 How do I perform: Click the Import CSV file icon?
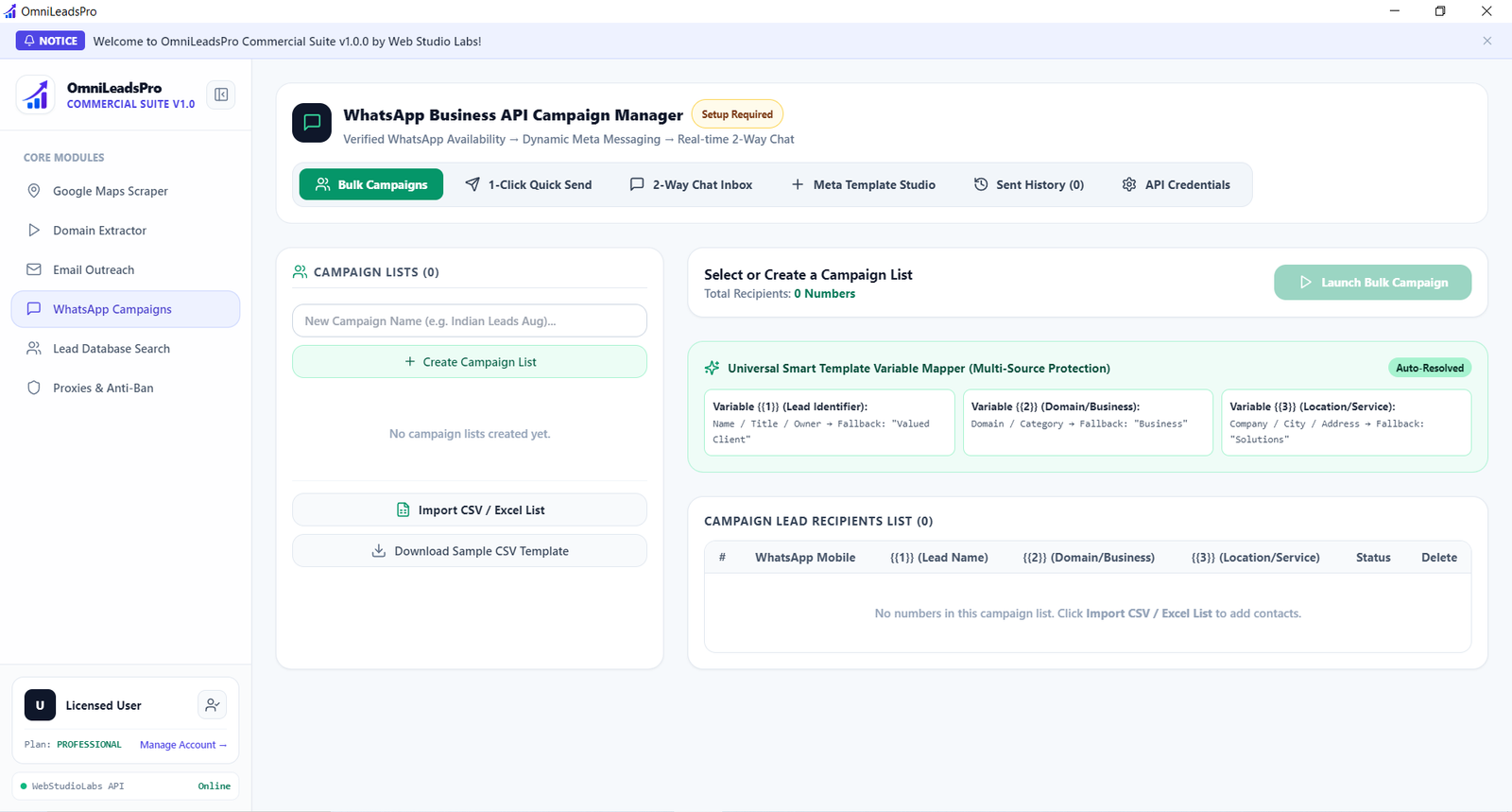404,510
